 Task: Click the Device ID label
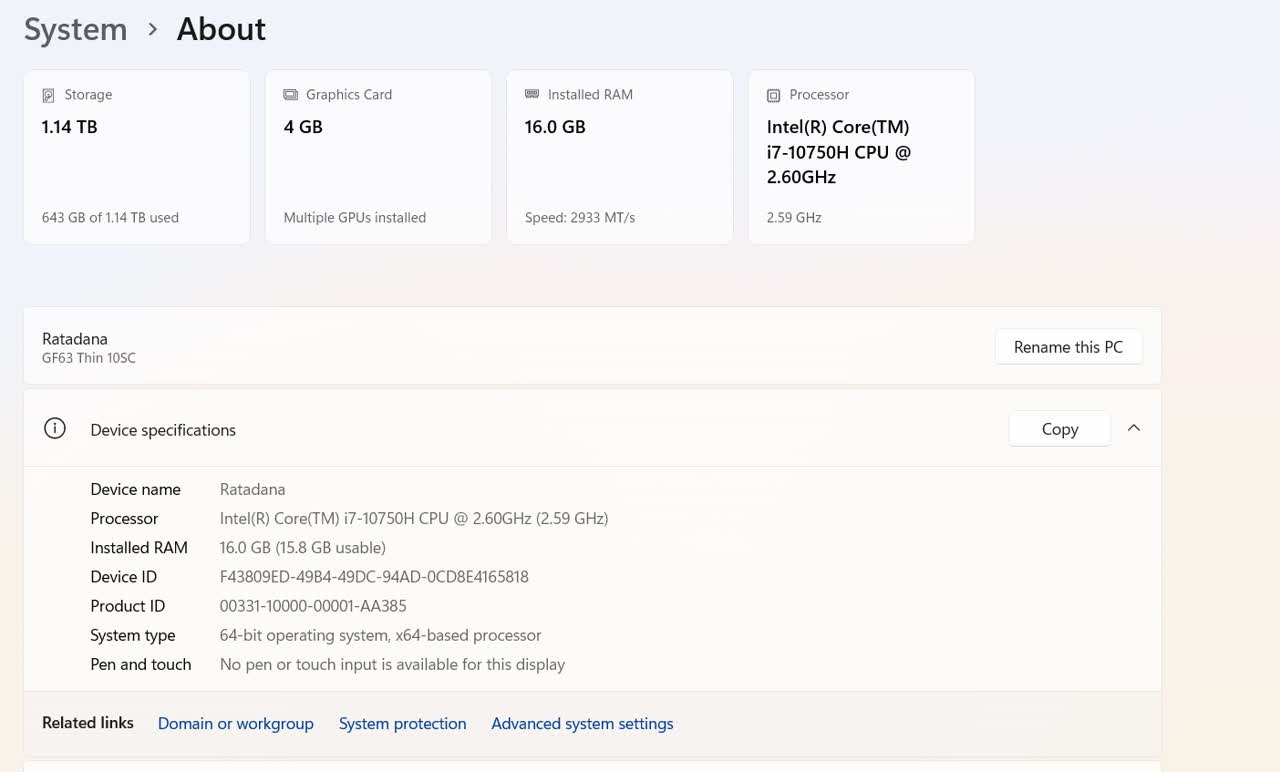pyautogui.click(x=123, y=577)
